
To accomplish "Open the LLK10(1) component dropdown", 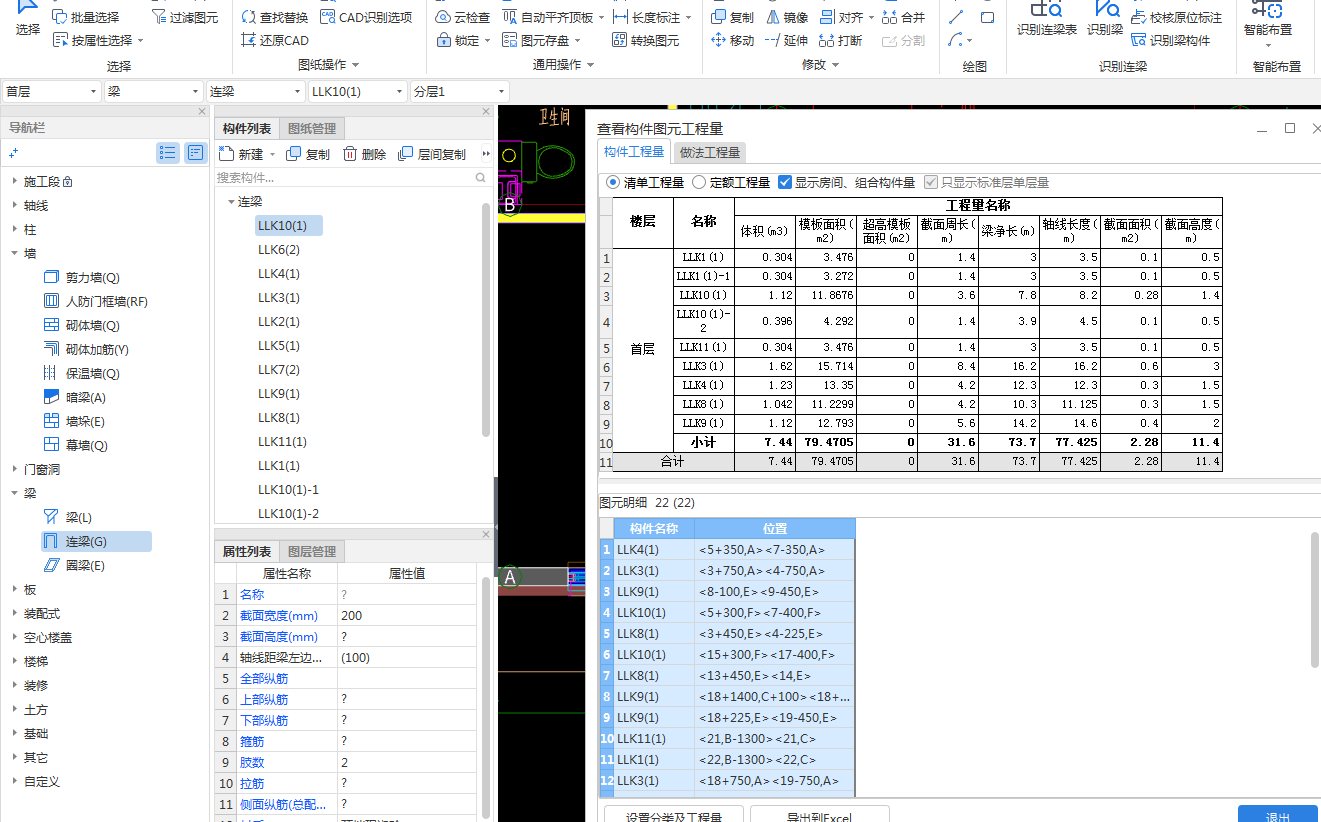I will (357, 91).
